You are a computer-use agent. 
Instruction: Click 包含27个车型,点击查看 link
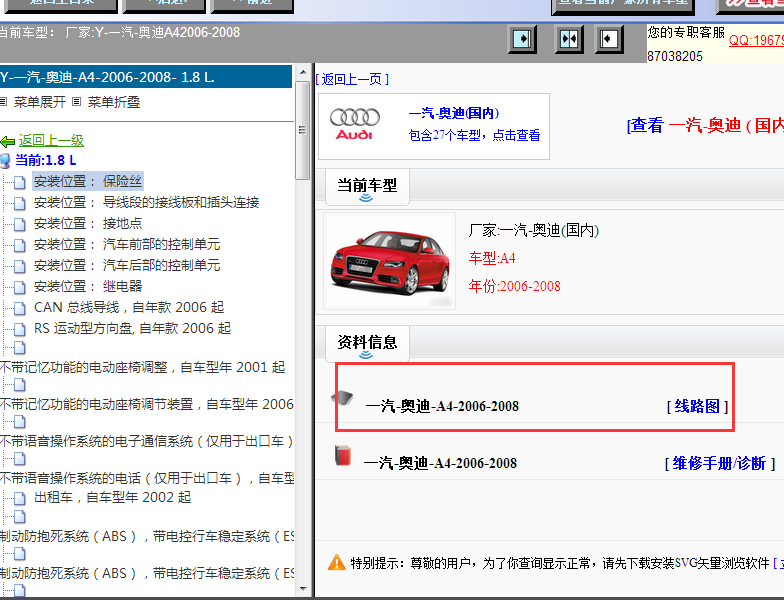[x=474, y=135]
